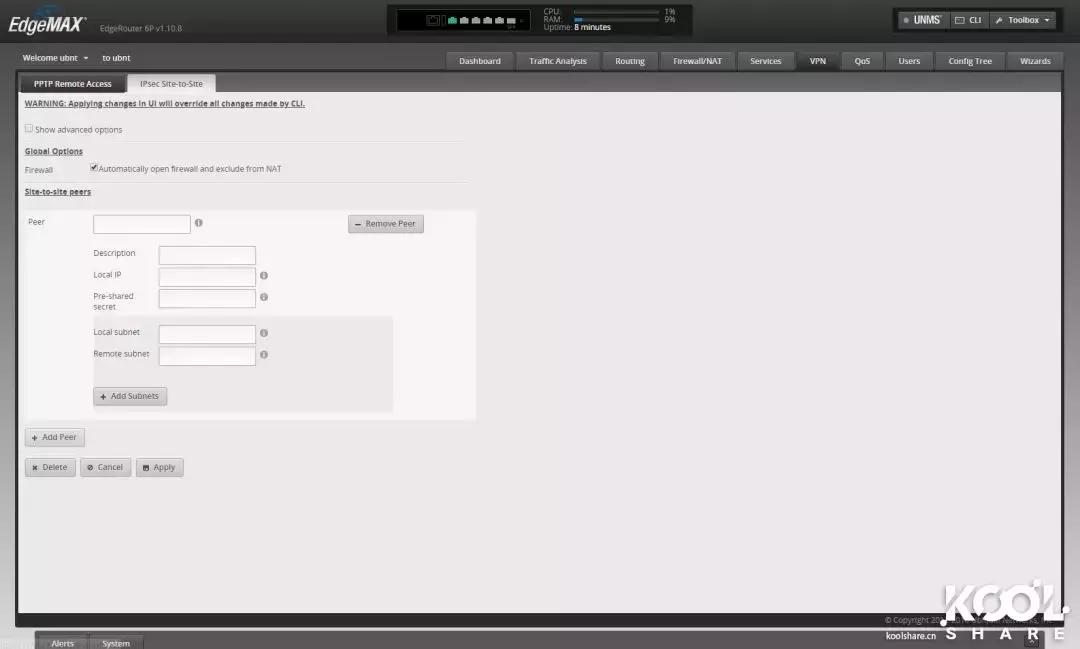Click the port status indicator panel

464,20
